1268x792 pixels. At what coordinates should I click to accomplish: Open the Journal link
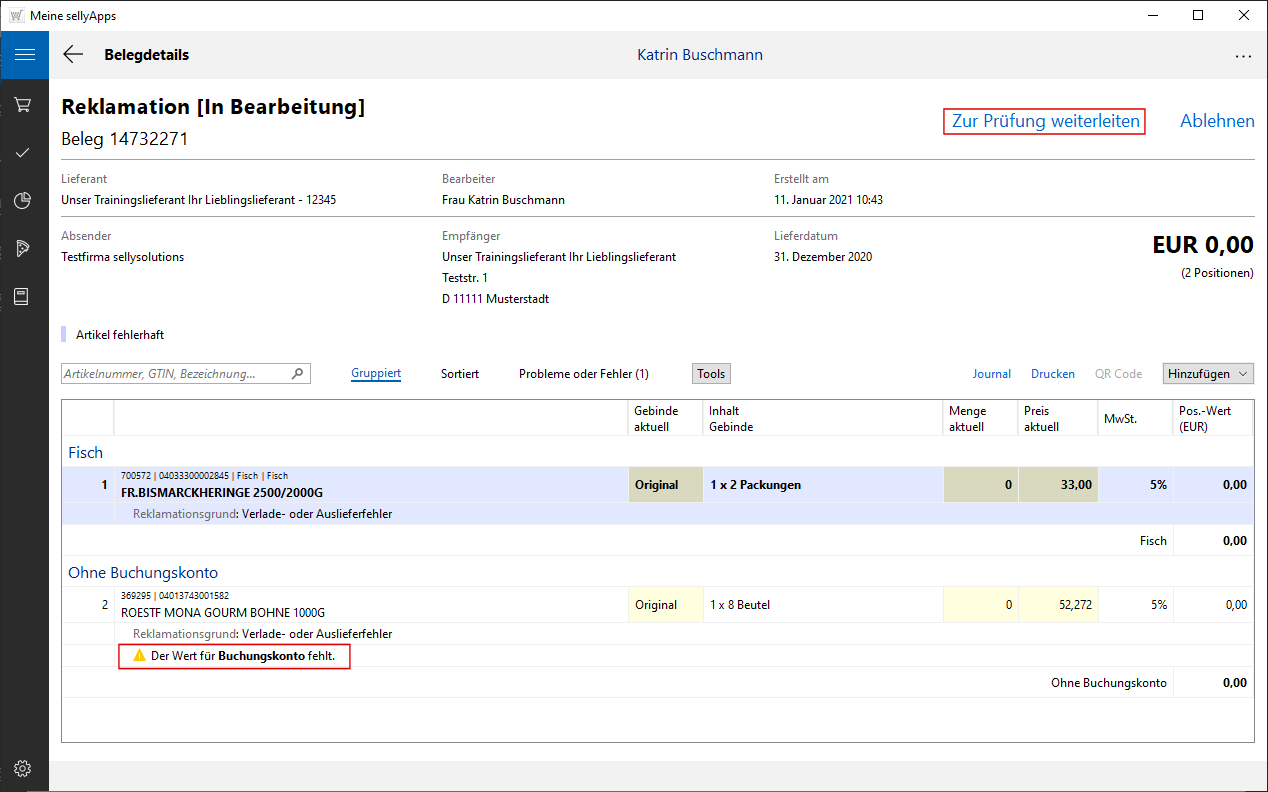[992, 373]
